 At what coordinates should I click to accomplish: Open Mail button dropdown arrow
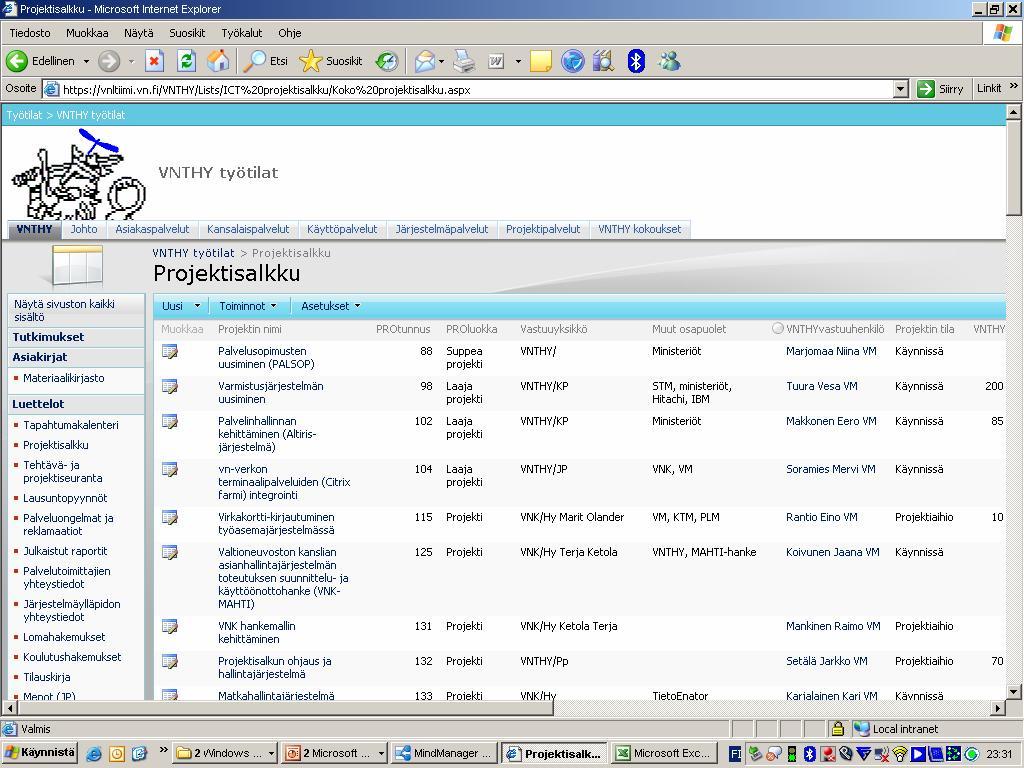(x=441, y=61)
